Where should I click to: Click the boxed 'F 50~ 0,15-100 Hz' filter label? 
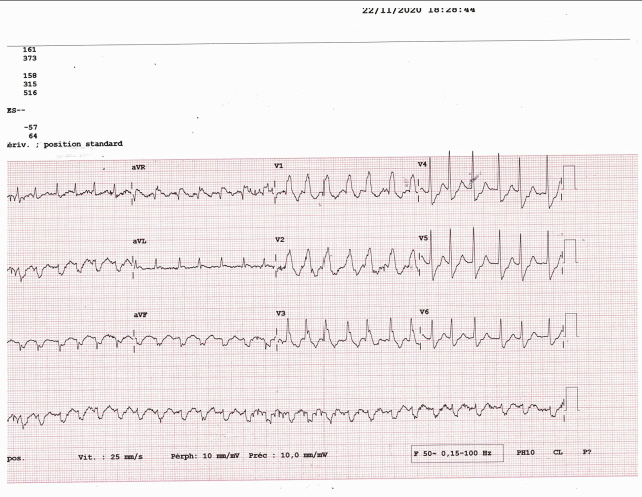(457, 453)
